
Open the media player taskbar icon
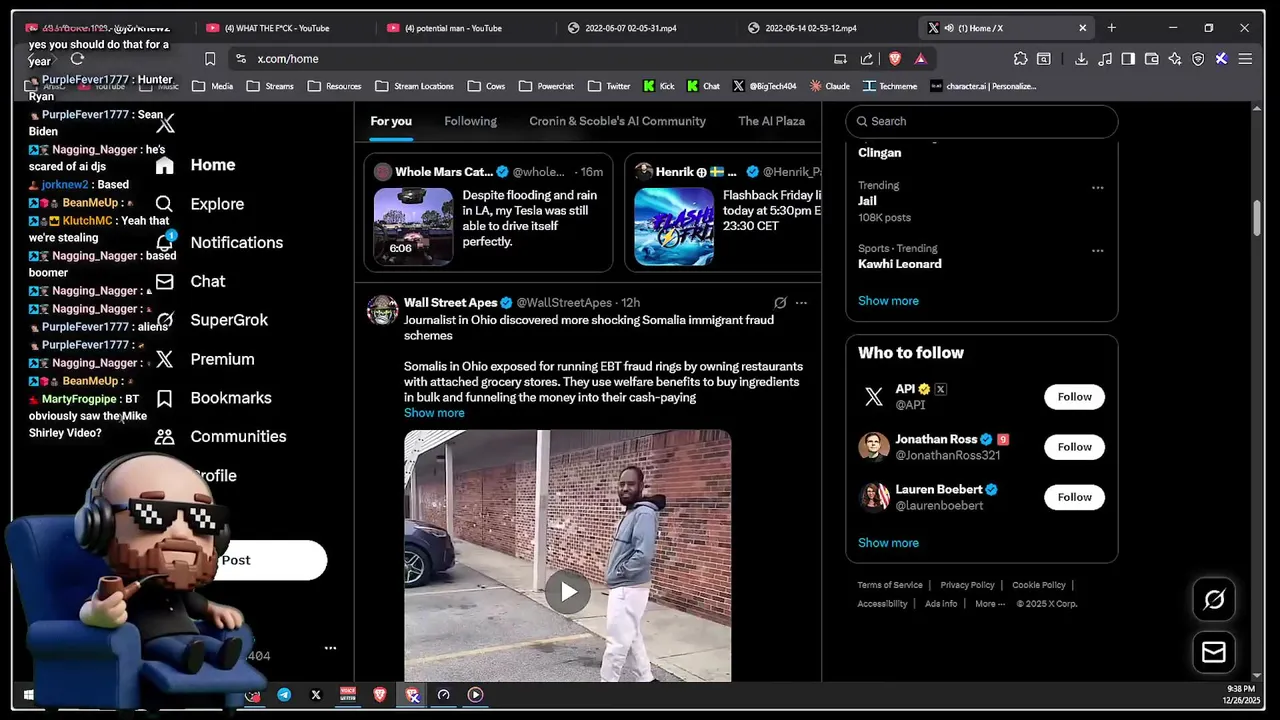(475, 695)
